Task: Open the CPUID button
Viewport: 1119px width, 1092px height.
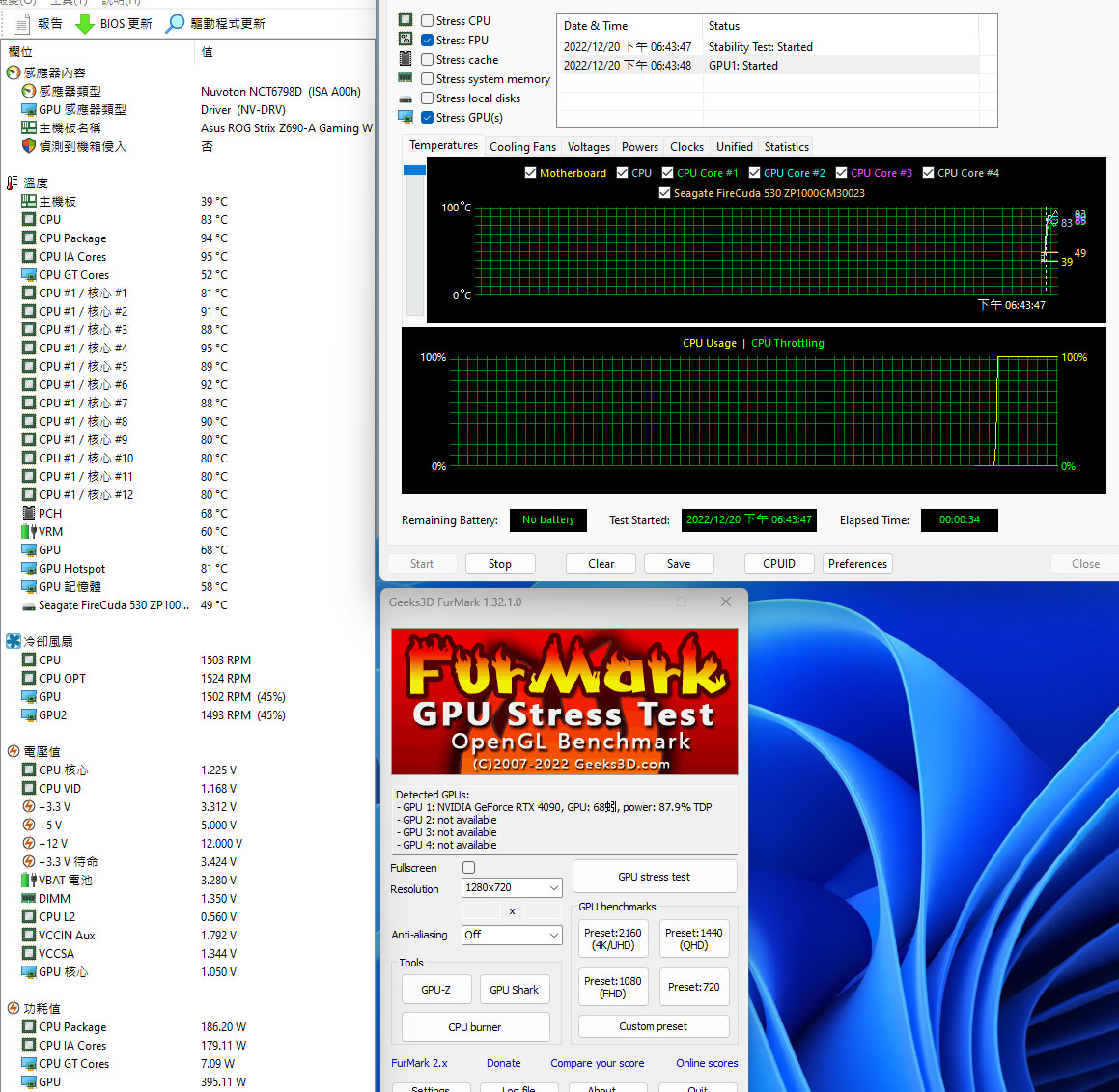Action: [778, 563]
